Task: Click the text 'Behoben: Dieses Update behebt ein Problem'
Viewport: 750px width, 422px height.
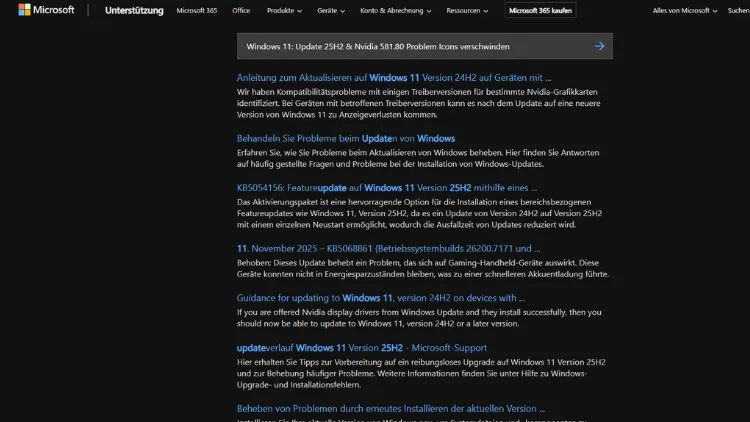Action: [x=319, y=263]
